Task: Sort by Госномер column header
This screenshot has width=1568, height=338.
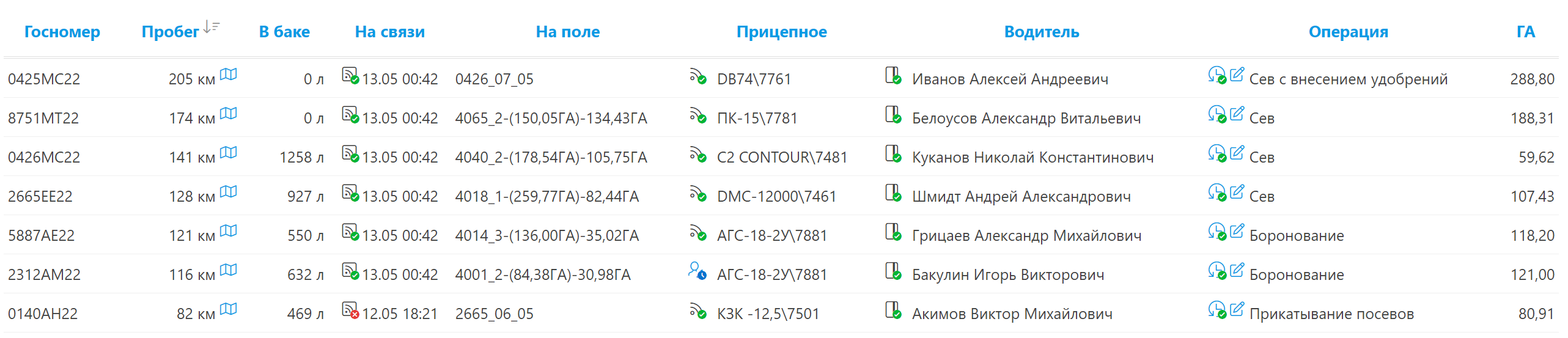Action: tap(62, 32)
